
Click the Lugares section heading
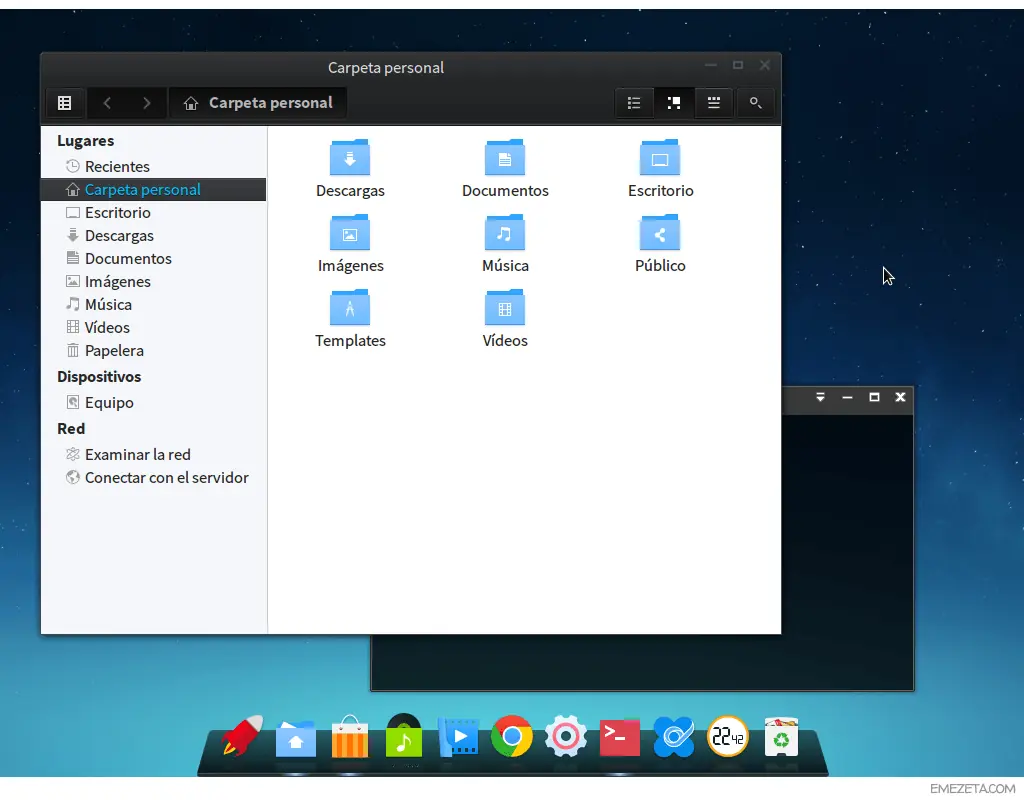[x=86, y=140]
